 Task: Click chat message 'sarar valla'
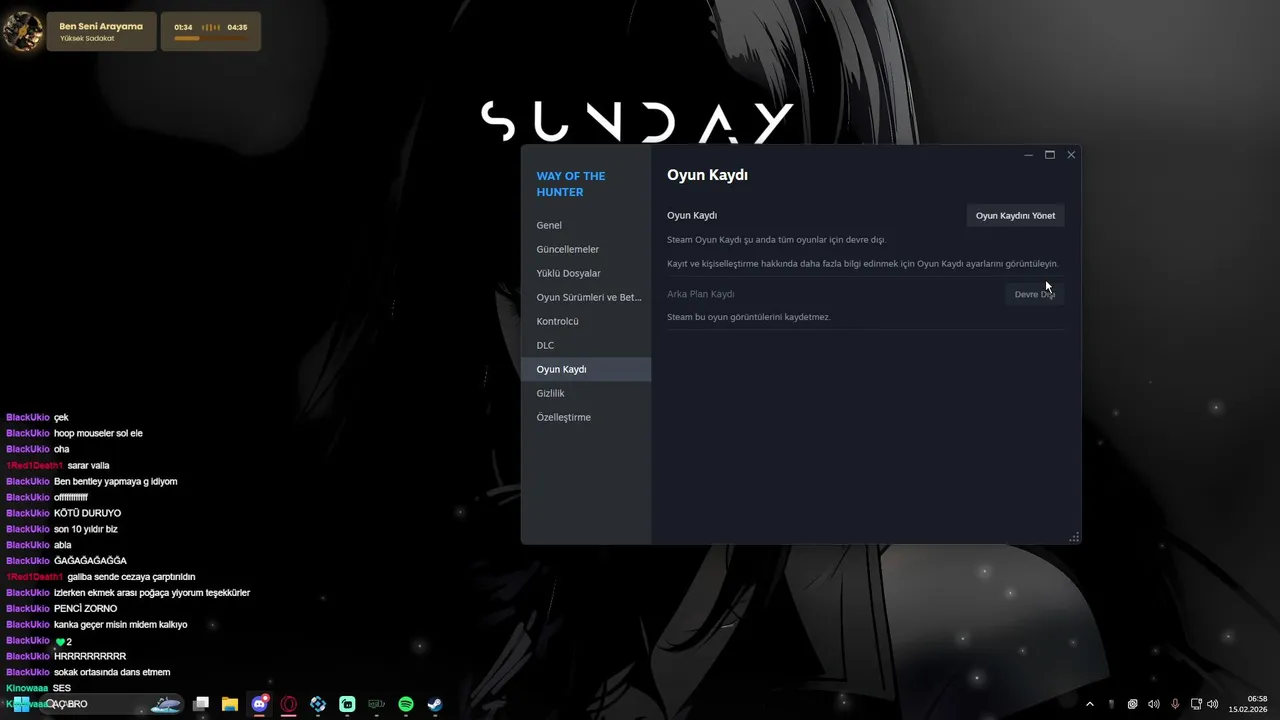(x=89, y=465)
